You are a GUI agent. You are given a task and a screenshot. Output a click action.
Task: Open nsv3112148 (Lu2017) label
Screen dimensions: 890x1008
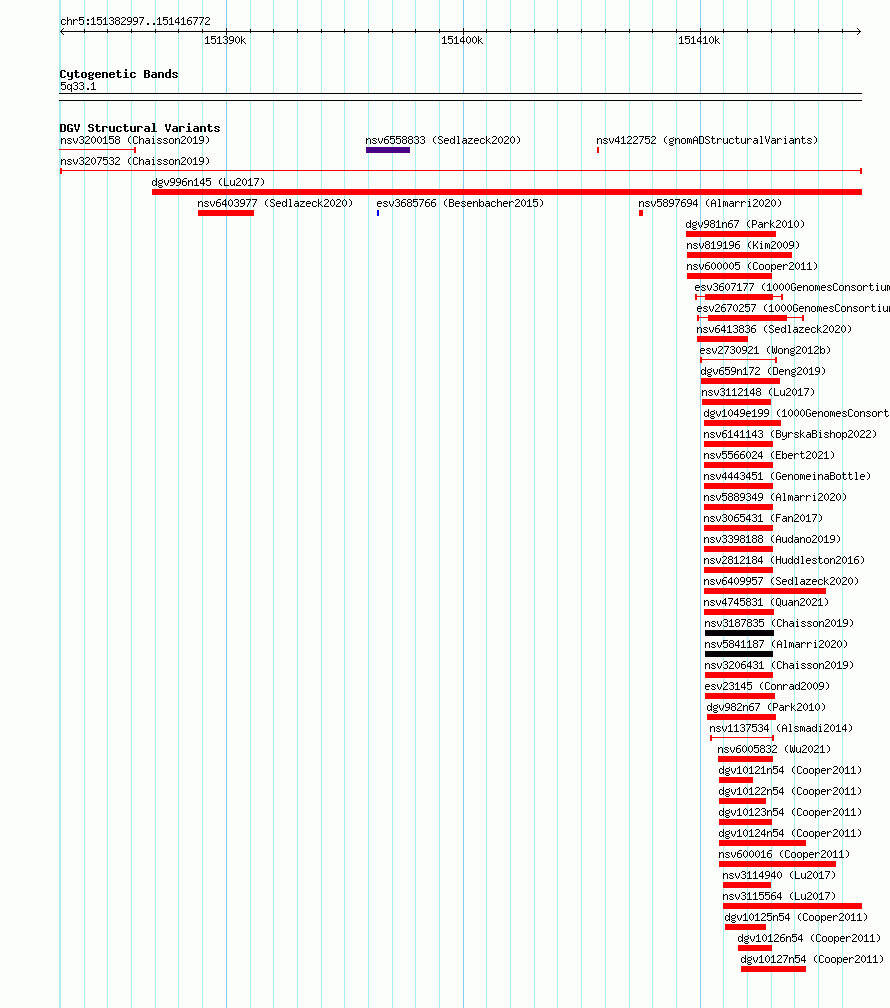click(x=758, y=392)
